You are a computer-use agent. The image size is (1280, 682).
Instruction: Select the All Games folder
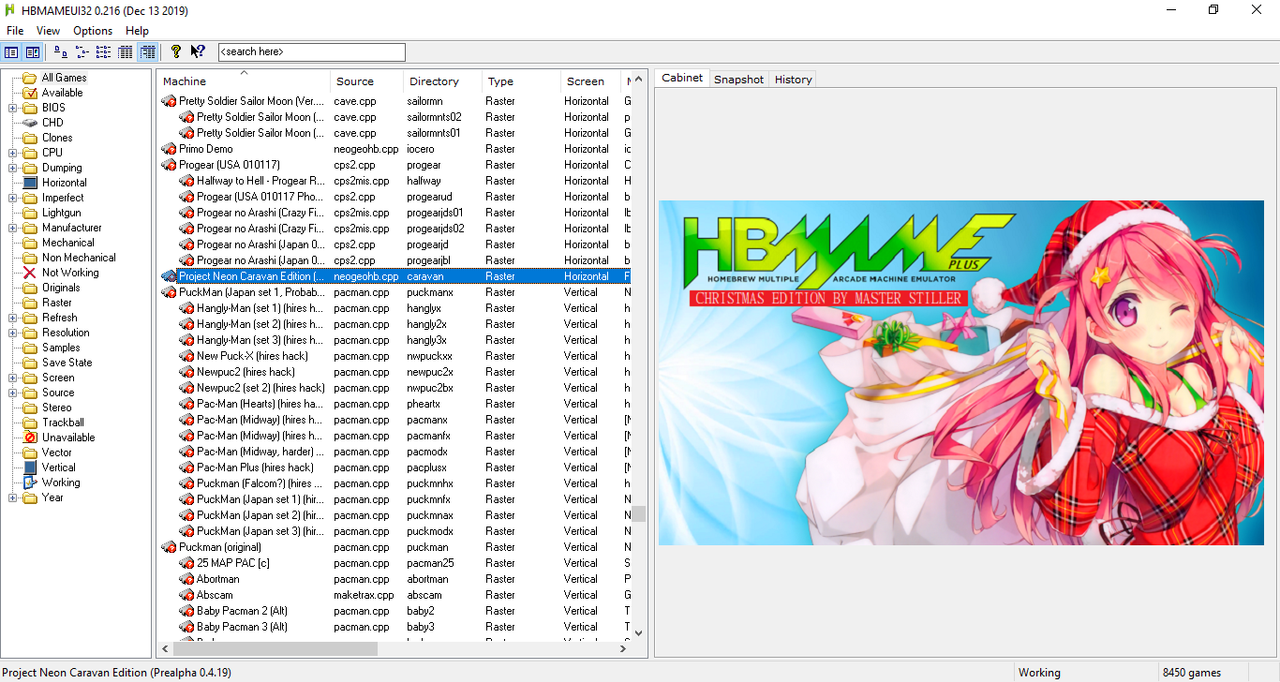pyautogui.click(x=64, y=78)
